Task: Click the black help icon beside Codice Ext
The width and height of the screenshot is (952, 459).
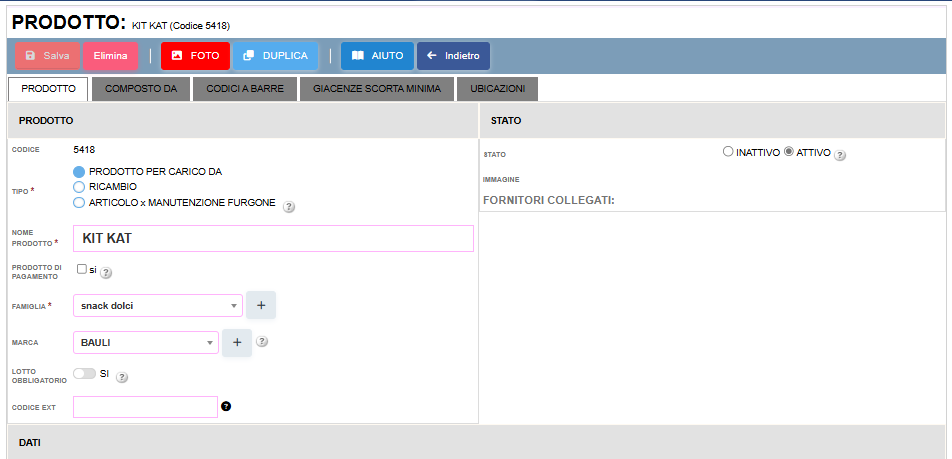Action: click(x=226, y=406)
